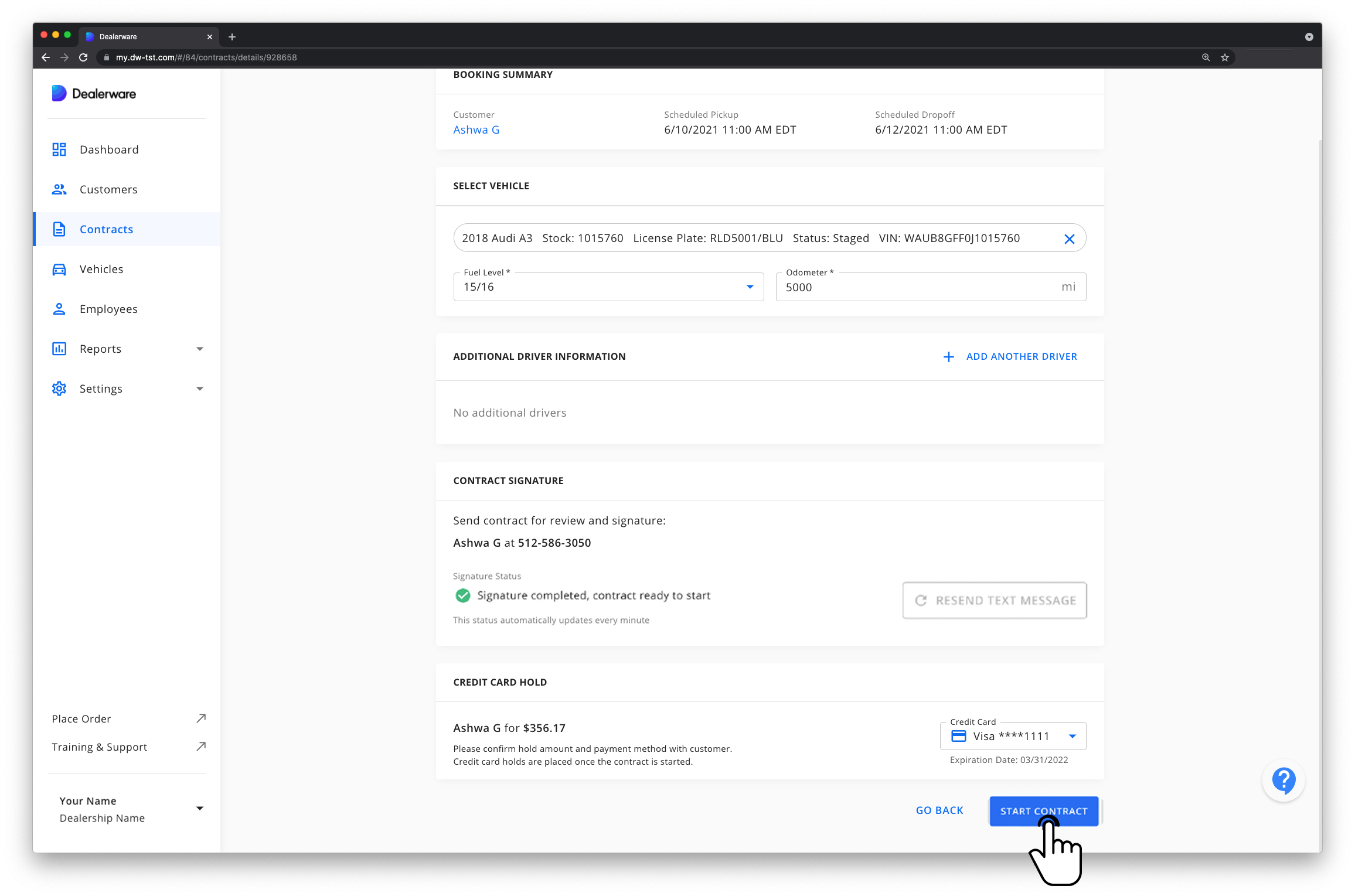Open the Credit Card Visa dropdown
Viewport: 1355px width, 896px height.
[1013, 736]
